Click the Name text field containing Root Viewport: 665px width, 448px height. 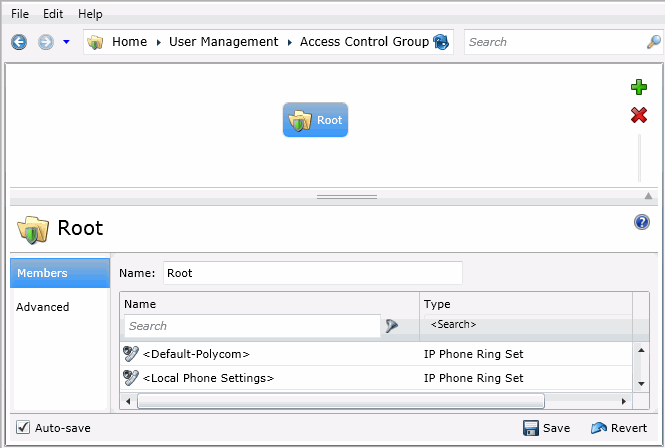[312, 273]
